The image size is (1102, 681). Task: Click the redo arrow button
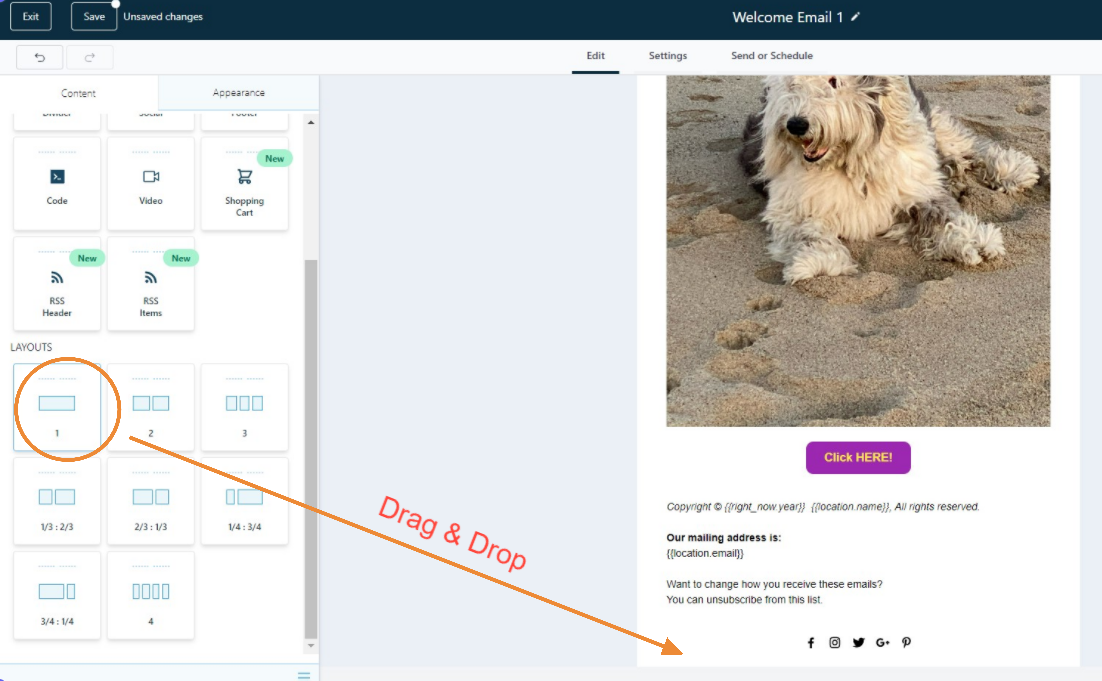point(89,58)
